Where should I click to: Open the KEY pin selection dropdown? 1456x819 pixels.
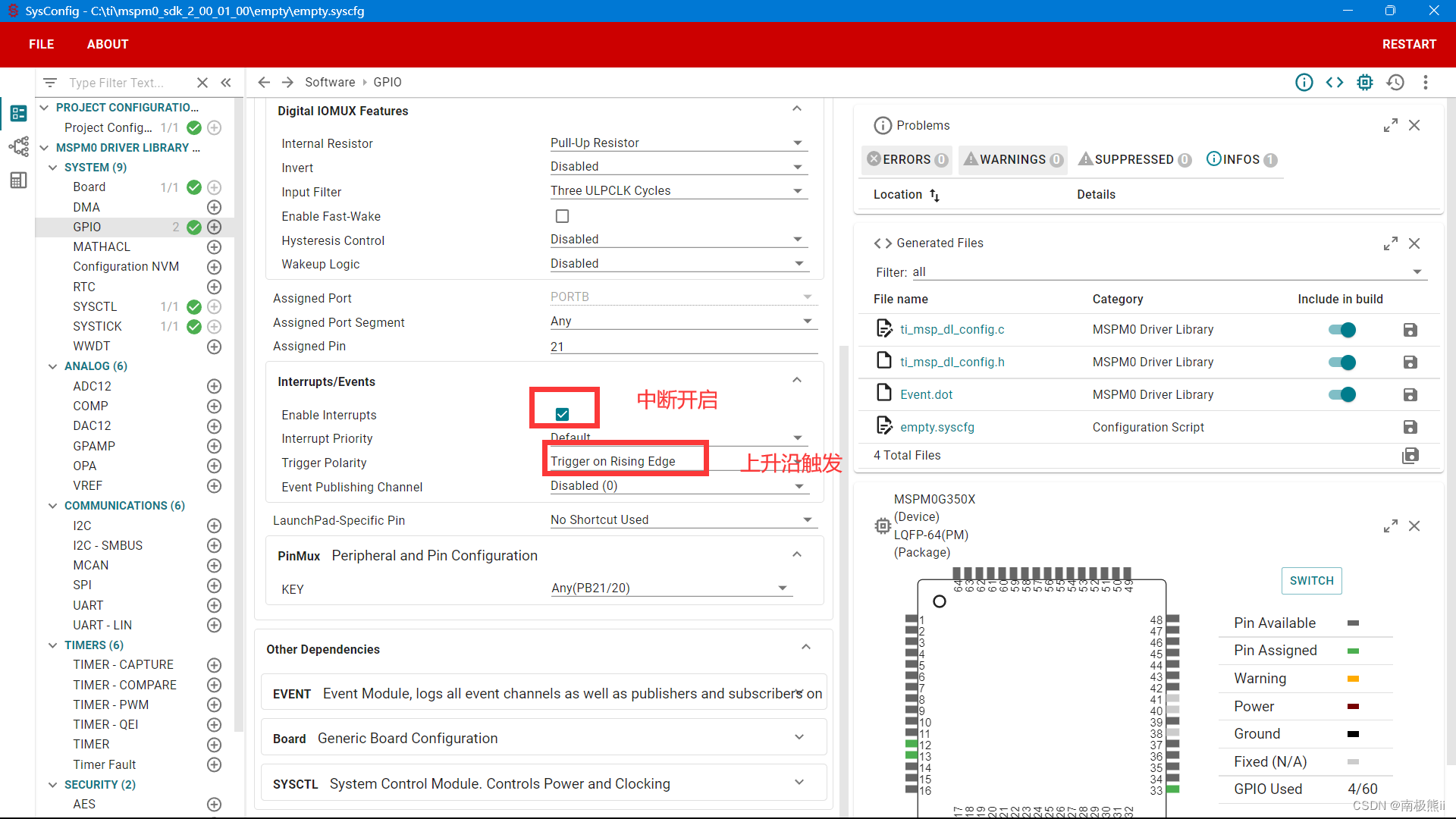click(x=671, y=588)
